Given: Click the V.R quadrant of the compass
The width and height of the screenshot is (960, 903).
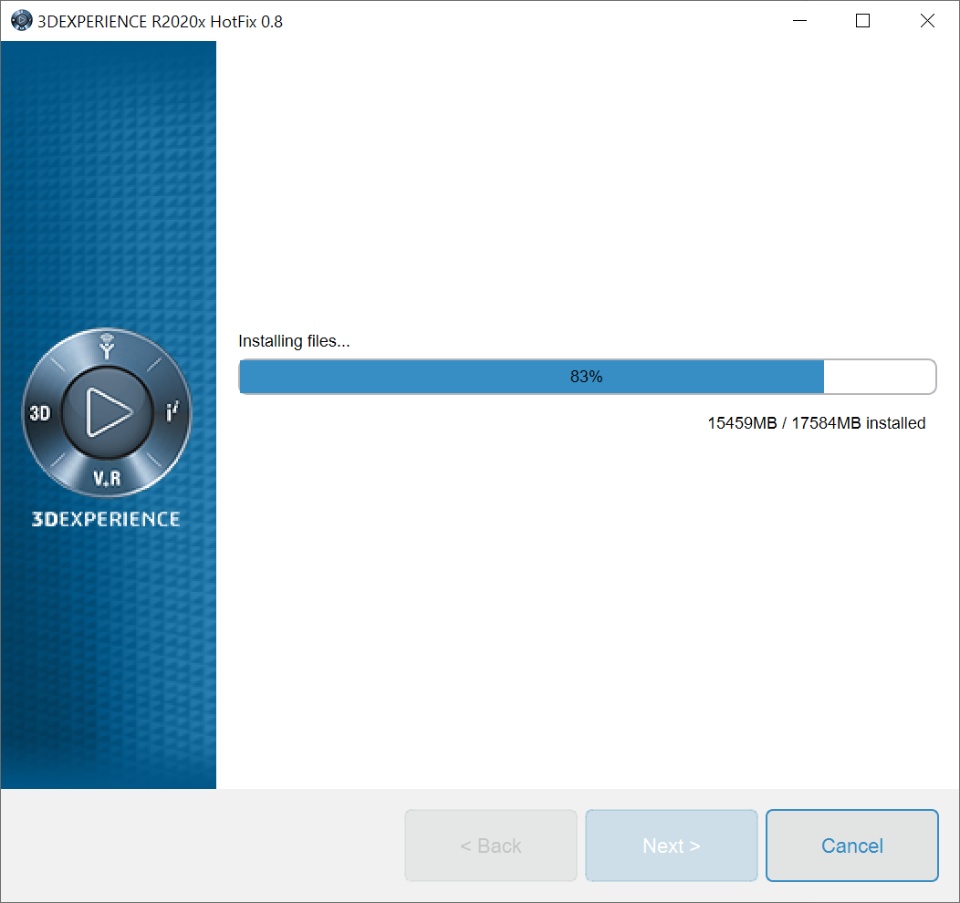Looking at the screenshot, I should 107,478.
